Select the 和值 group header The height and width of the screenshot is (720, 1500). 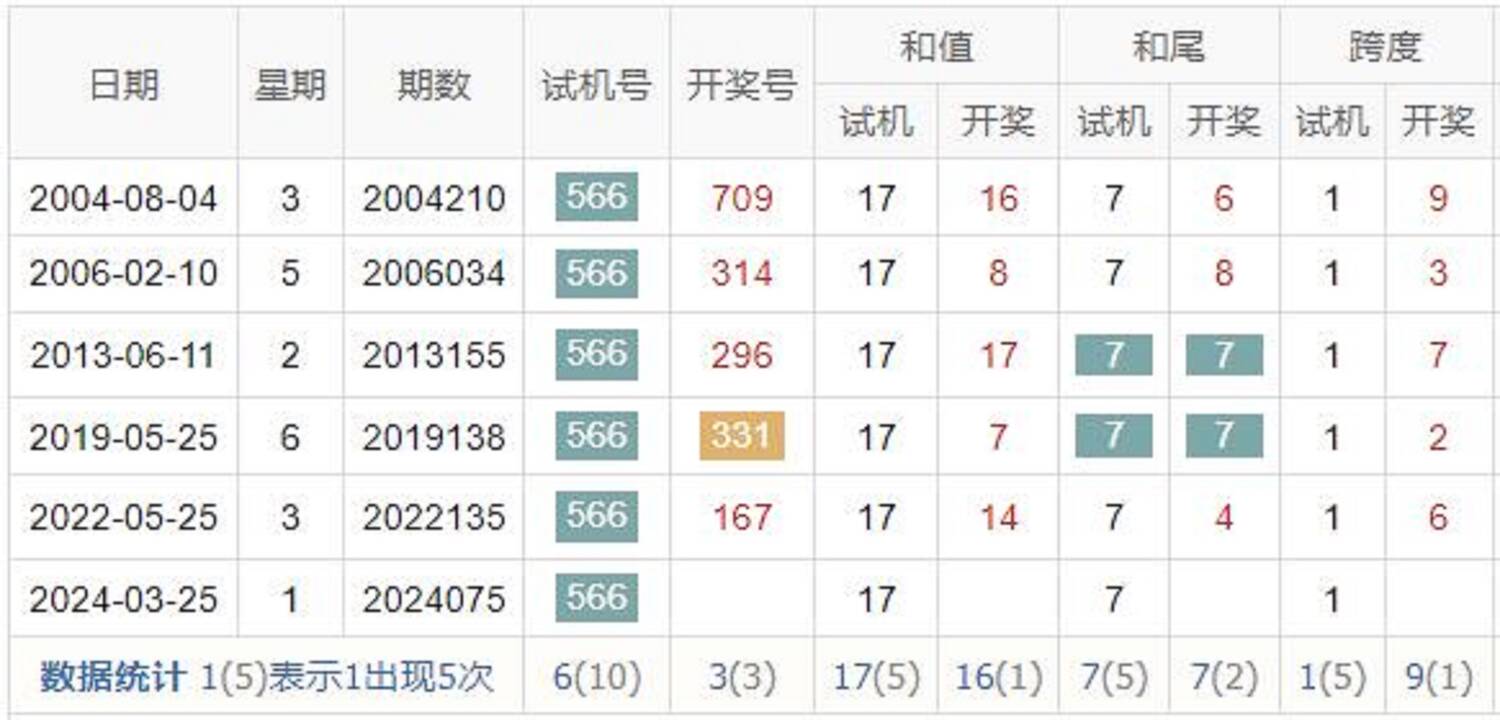pyautogui.click(x=936, y=47)
